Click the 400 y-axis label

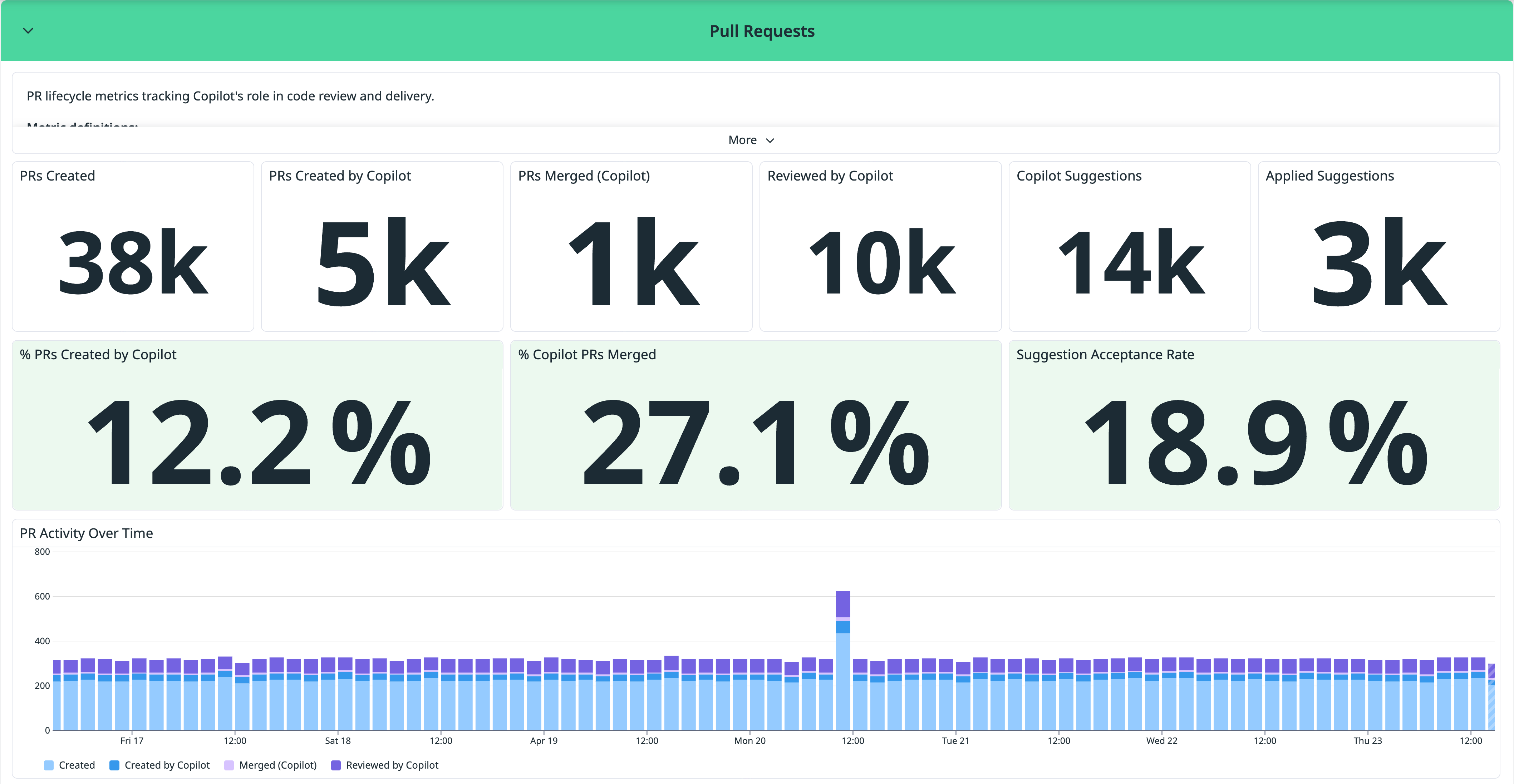pyautogui.click(x=42, y=641)
